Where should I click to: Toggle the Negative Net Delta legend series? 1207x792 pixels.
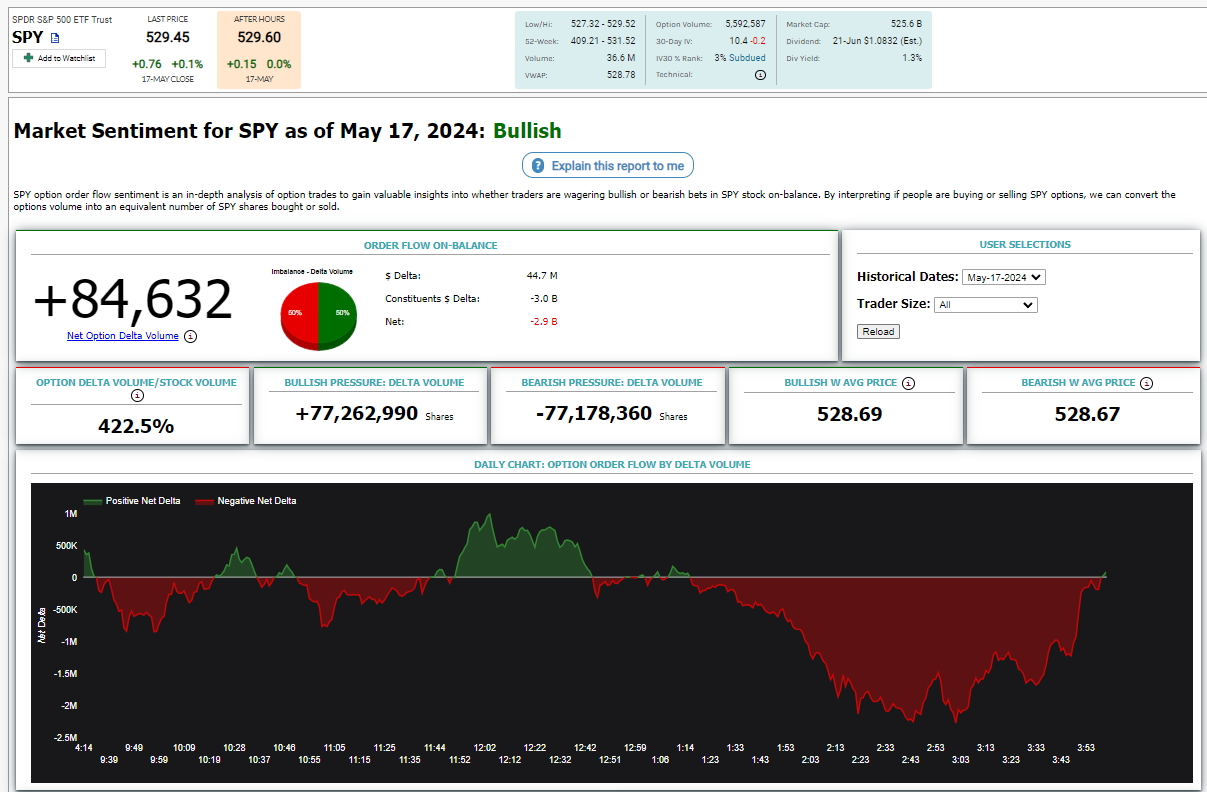(x=246, y=501)
